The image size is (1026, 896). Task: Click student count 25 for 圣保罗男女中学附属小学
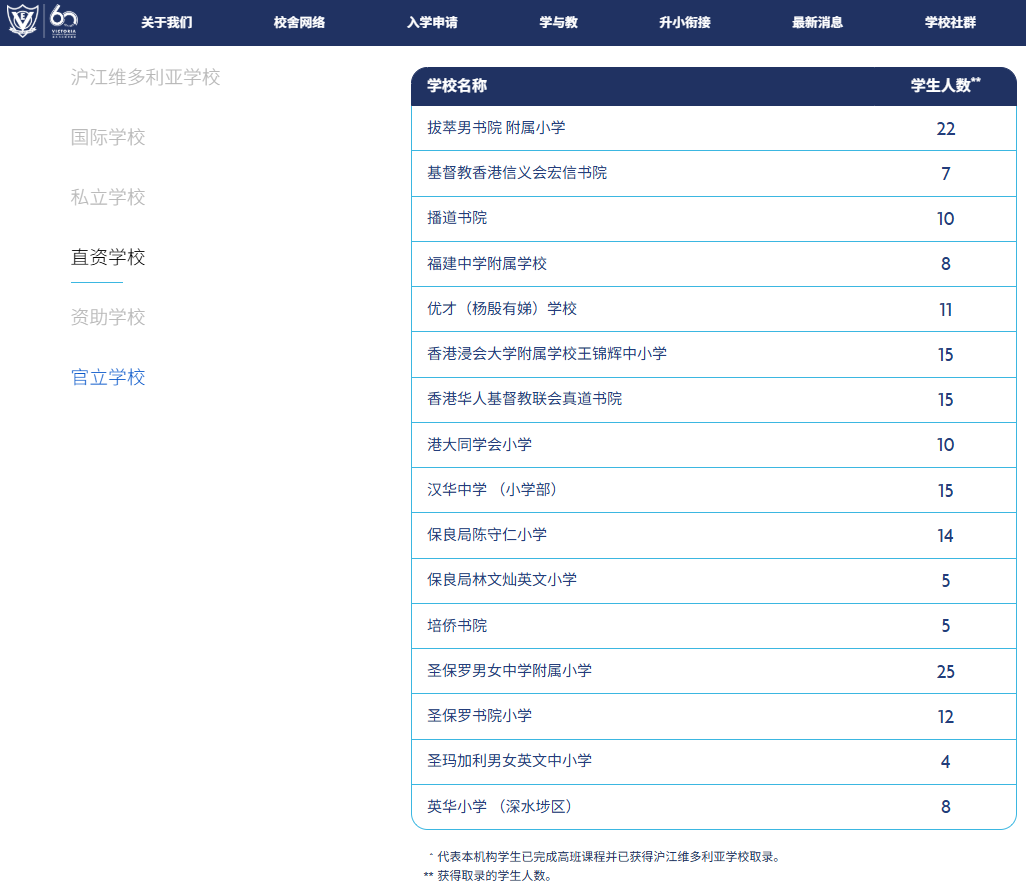click(x=946, y=672)
